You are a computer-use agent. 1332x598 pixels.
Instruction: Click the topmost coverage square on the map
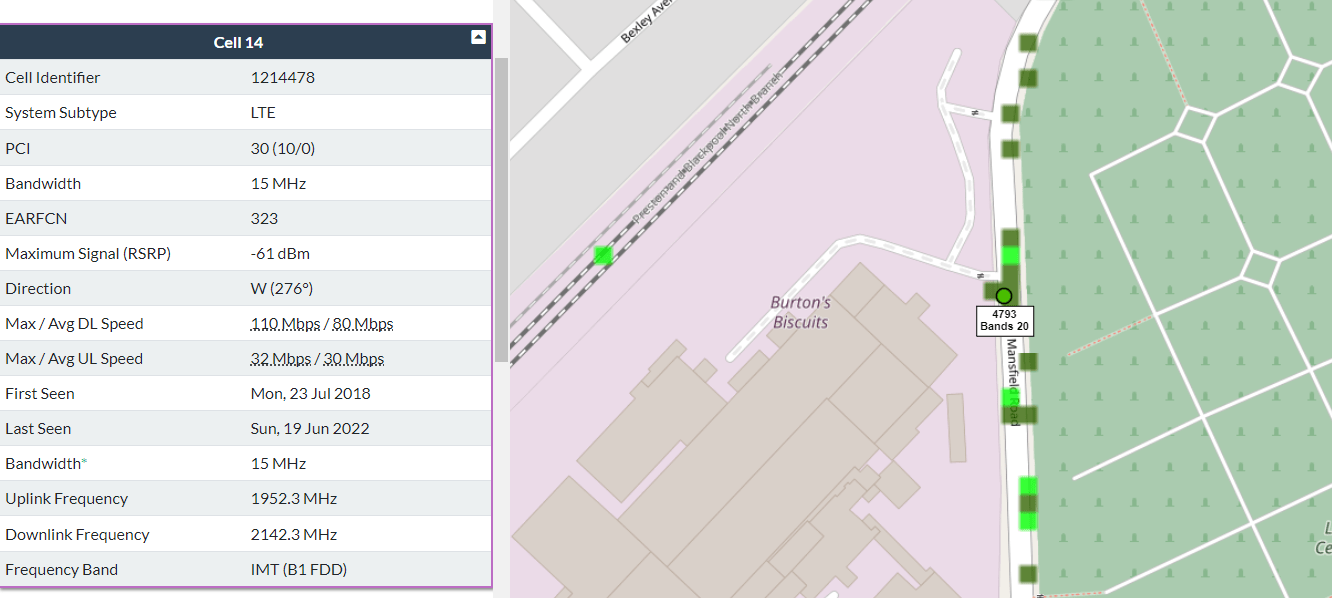1026,44
